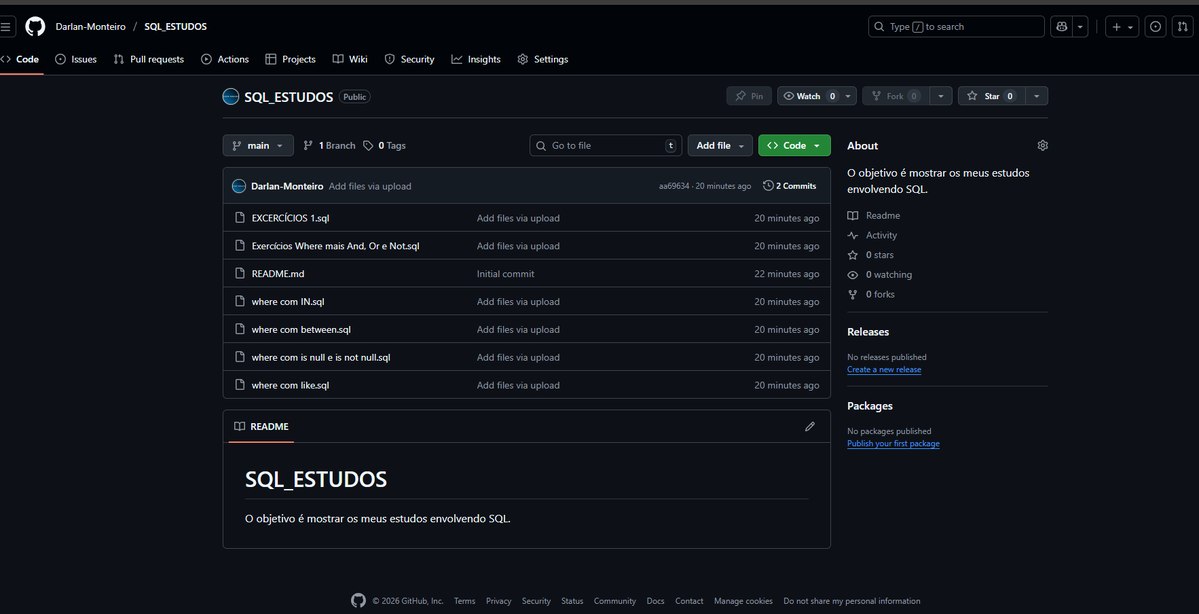Open the Releases heading link
The image size is (1199, 614).
click(x=868, y=332)
